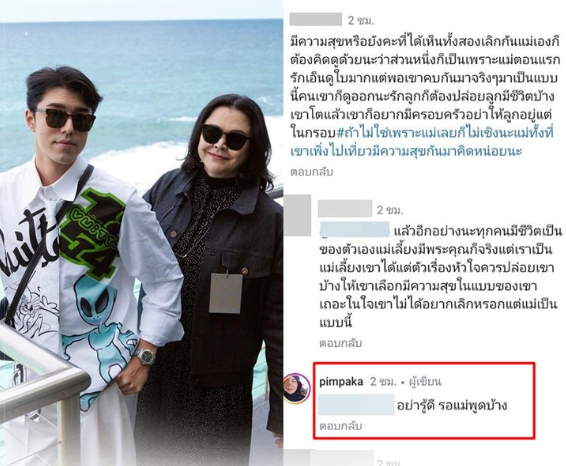Click the woman's sunglasses in the photo
The height and width of the screenshot is (466, 566).
click(225, 137)
